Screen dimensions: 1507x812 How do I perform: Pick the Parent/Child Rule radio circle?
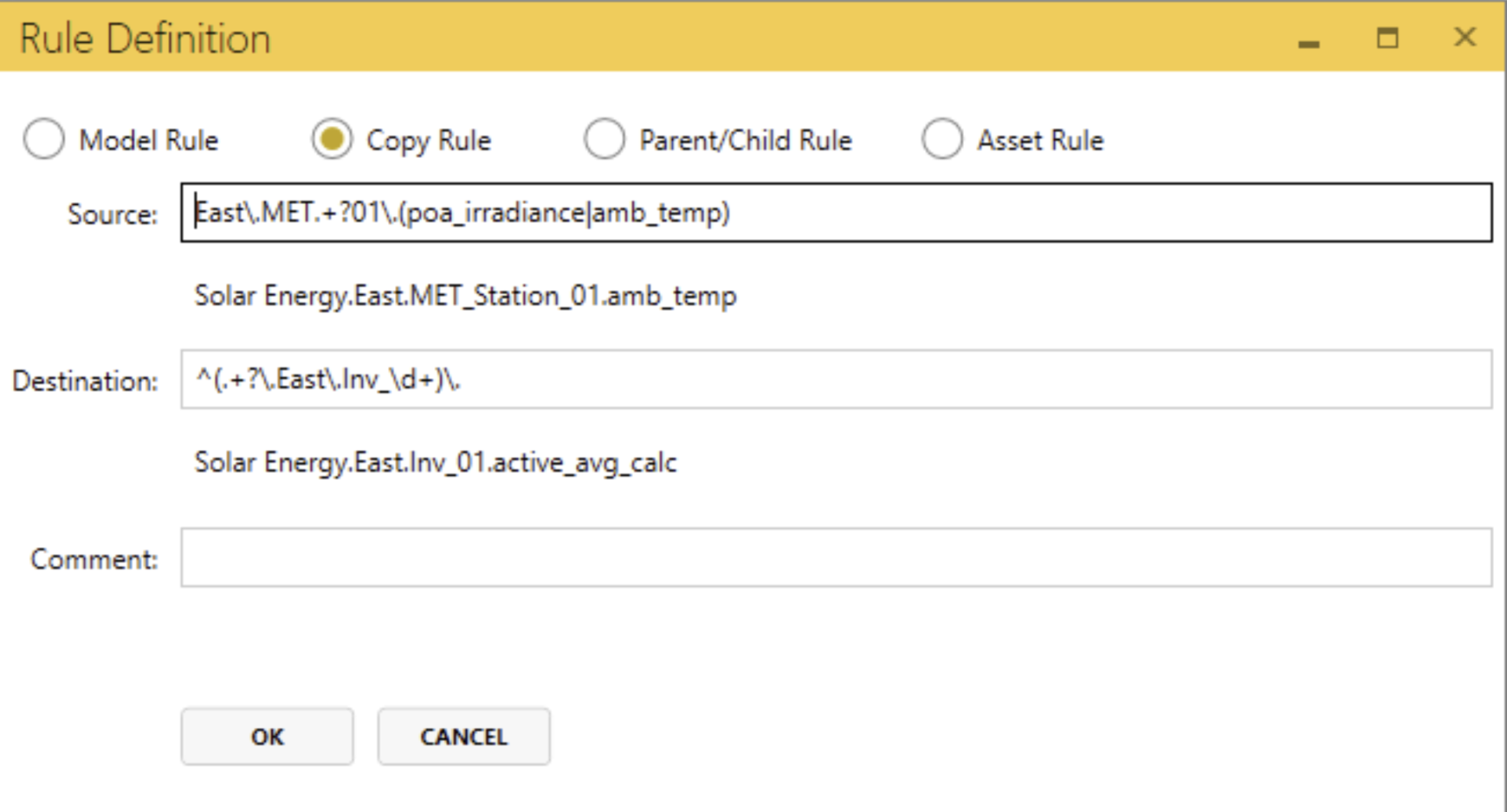[x=605, y=139]
